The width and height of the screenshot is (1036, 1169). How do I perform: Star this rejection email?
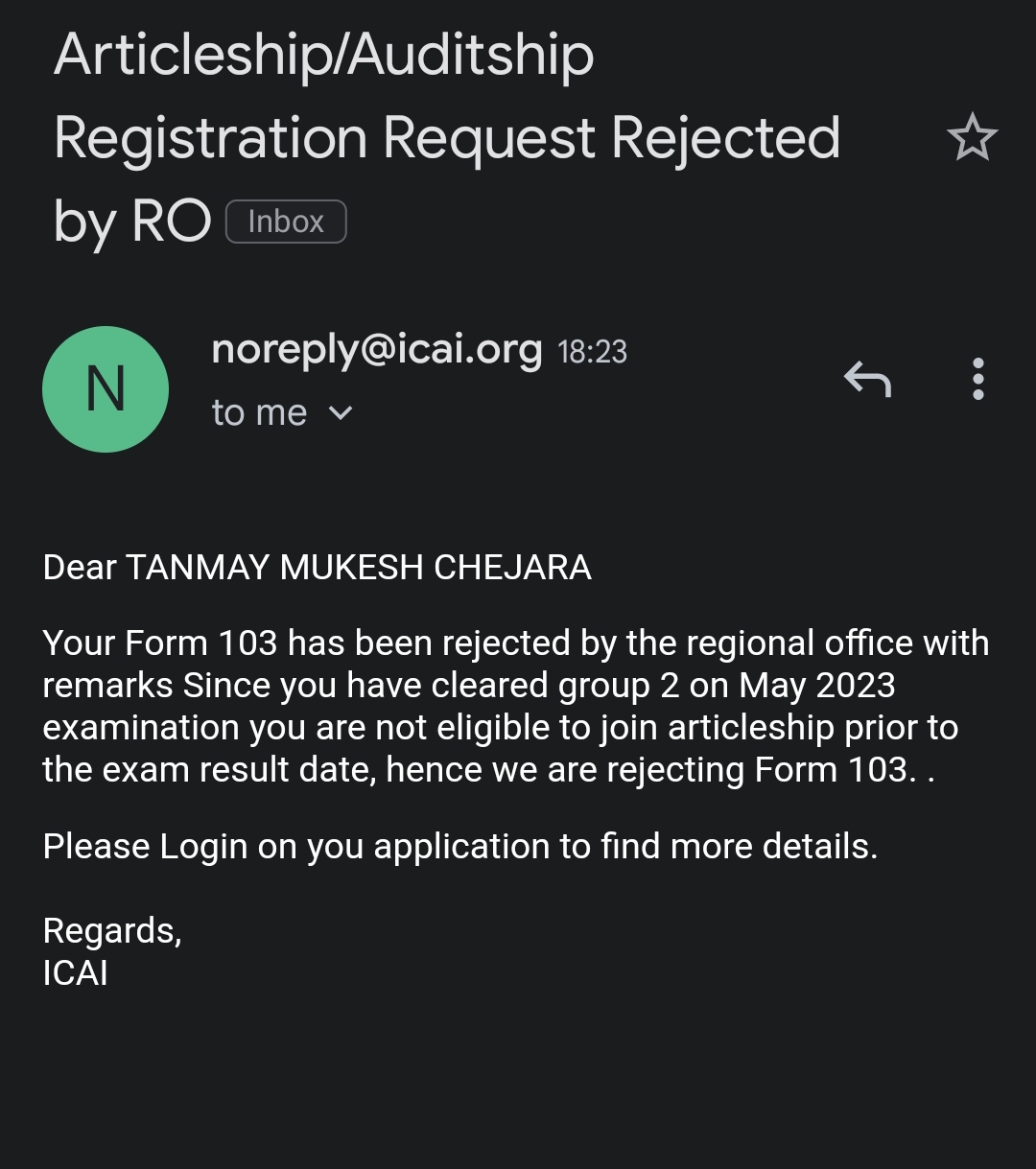[972, 137]
